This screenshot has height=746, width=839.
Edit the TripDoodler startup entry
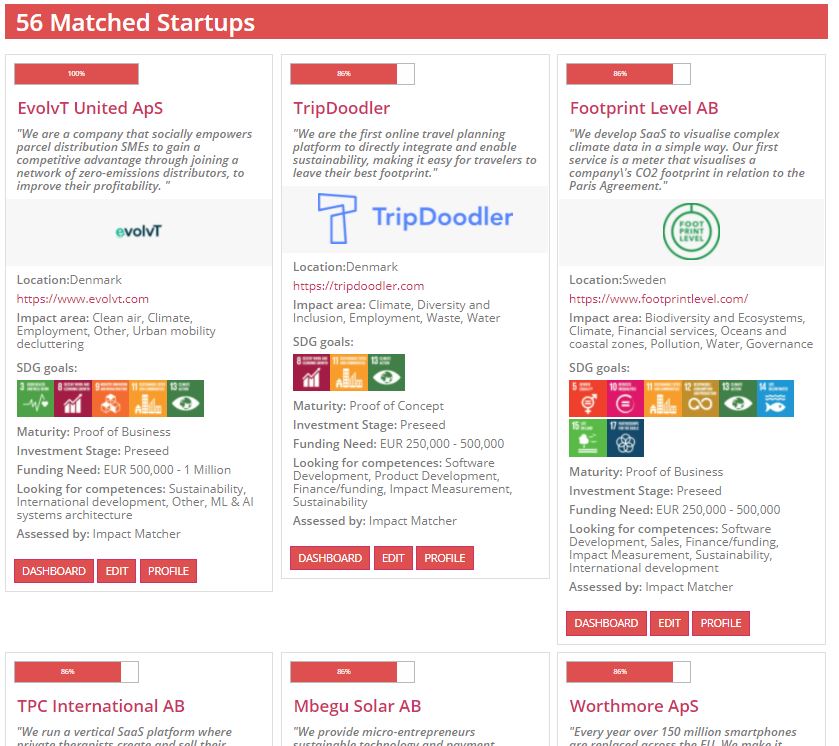[393, 558]
